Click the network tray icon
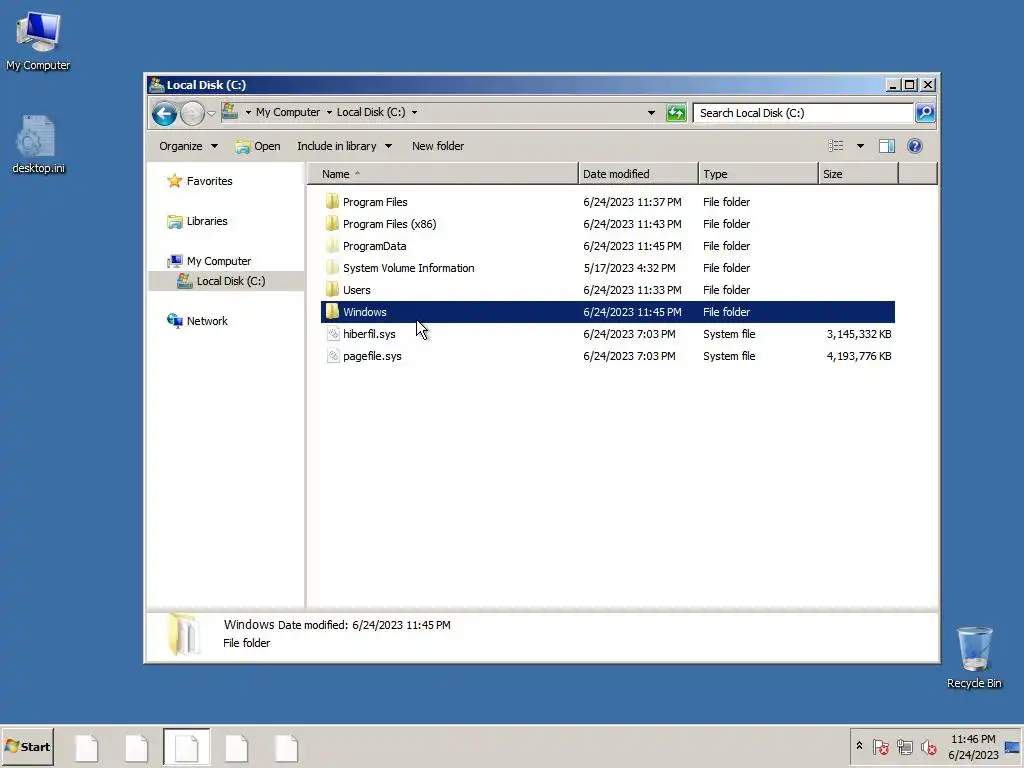The width and height of the screenshot is (1024, 768). click(x=904, y=746)
